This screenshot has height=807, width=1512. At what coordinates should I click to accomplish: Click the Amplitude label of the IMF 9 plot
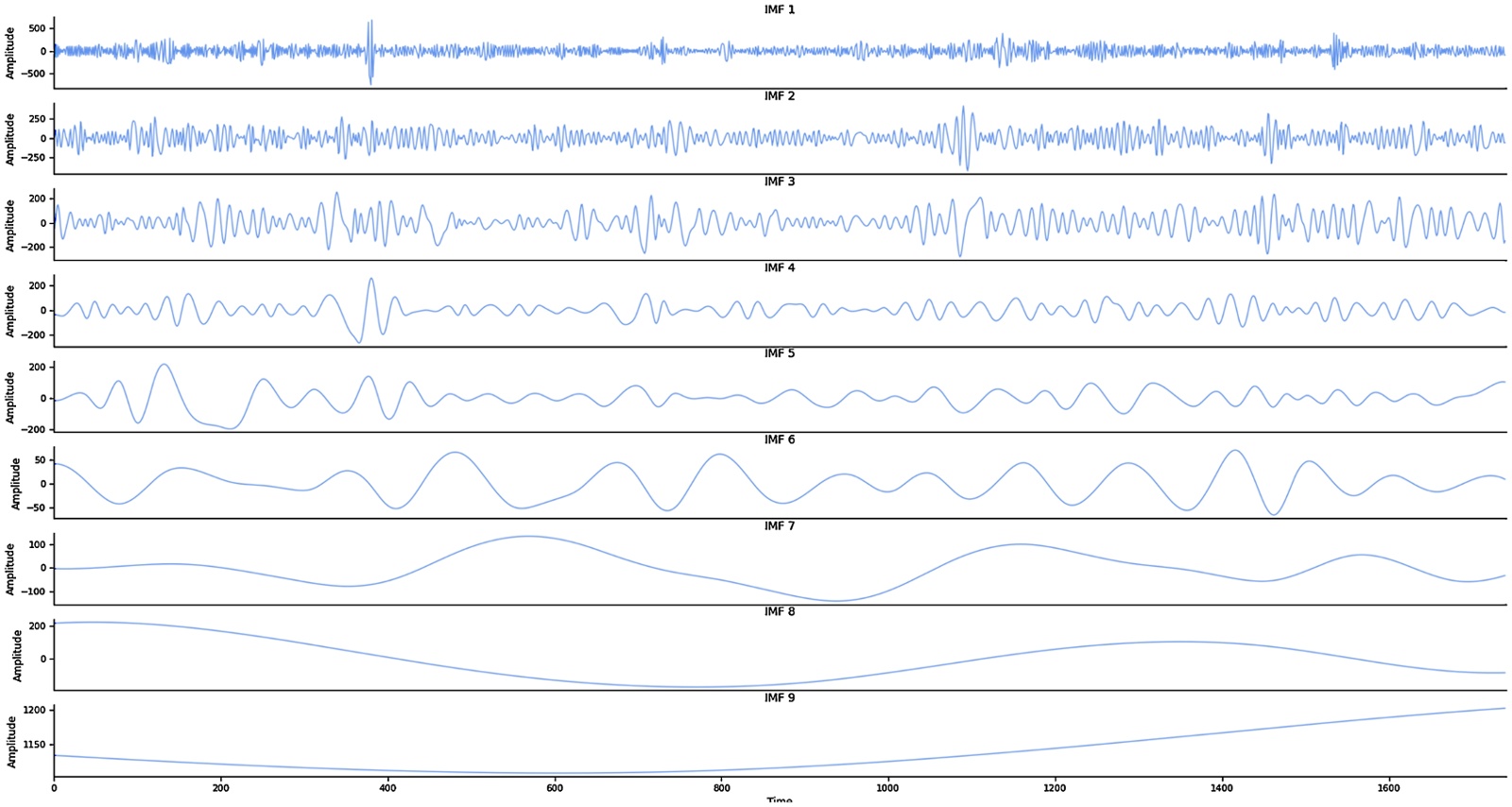coord(10,742)
